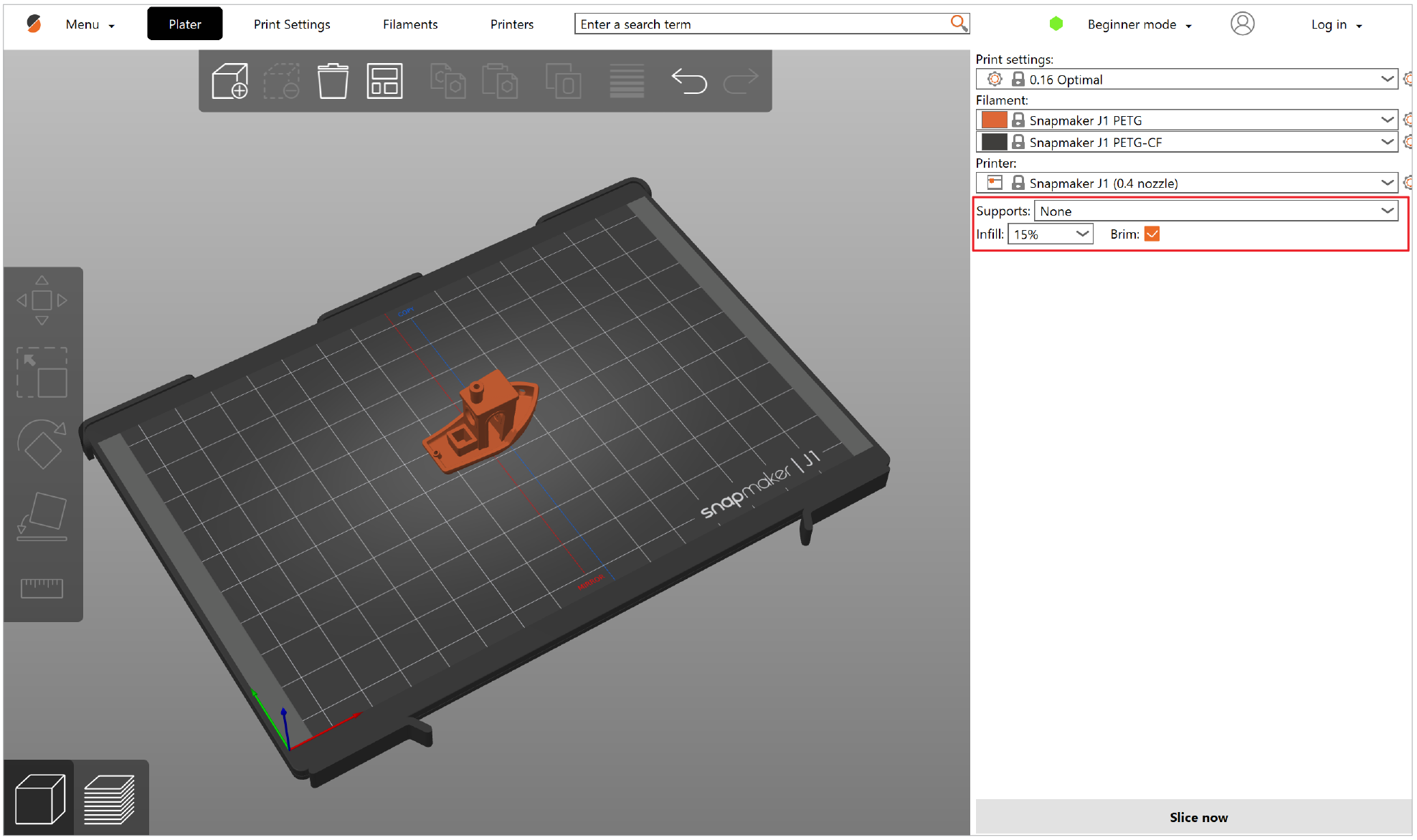Open settings gear beside Snapmaker J1 PETG
The height and width of the screenshot is (840, 1417).
pos(1408,120)
